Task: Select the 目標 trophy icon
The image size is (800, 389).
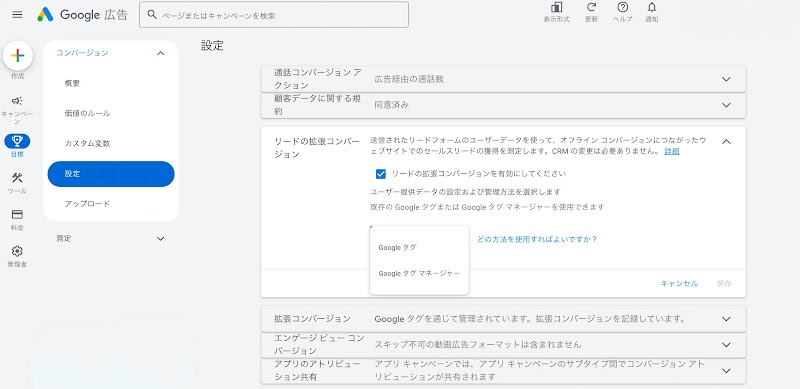Action: 17,141
